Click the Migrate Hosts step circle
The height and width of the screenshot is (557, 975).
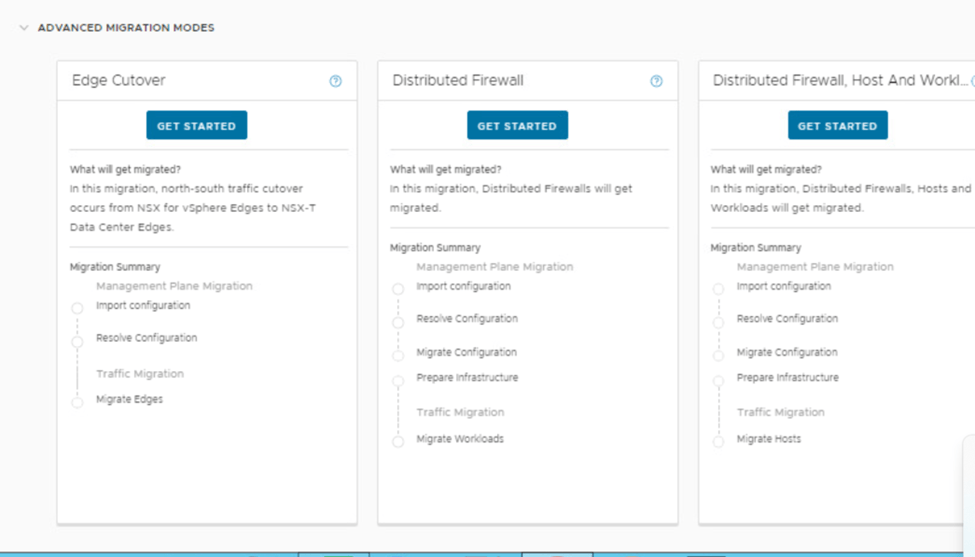718,442
